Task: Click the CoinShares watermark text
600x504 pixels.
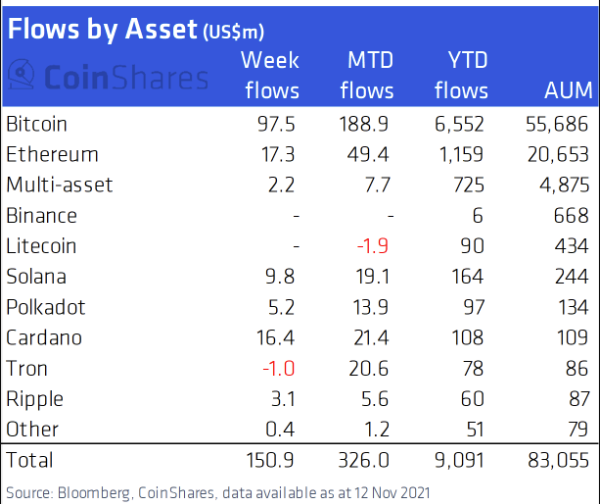Action: [x=126, y=77]
